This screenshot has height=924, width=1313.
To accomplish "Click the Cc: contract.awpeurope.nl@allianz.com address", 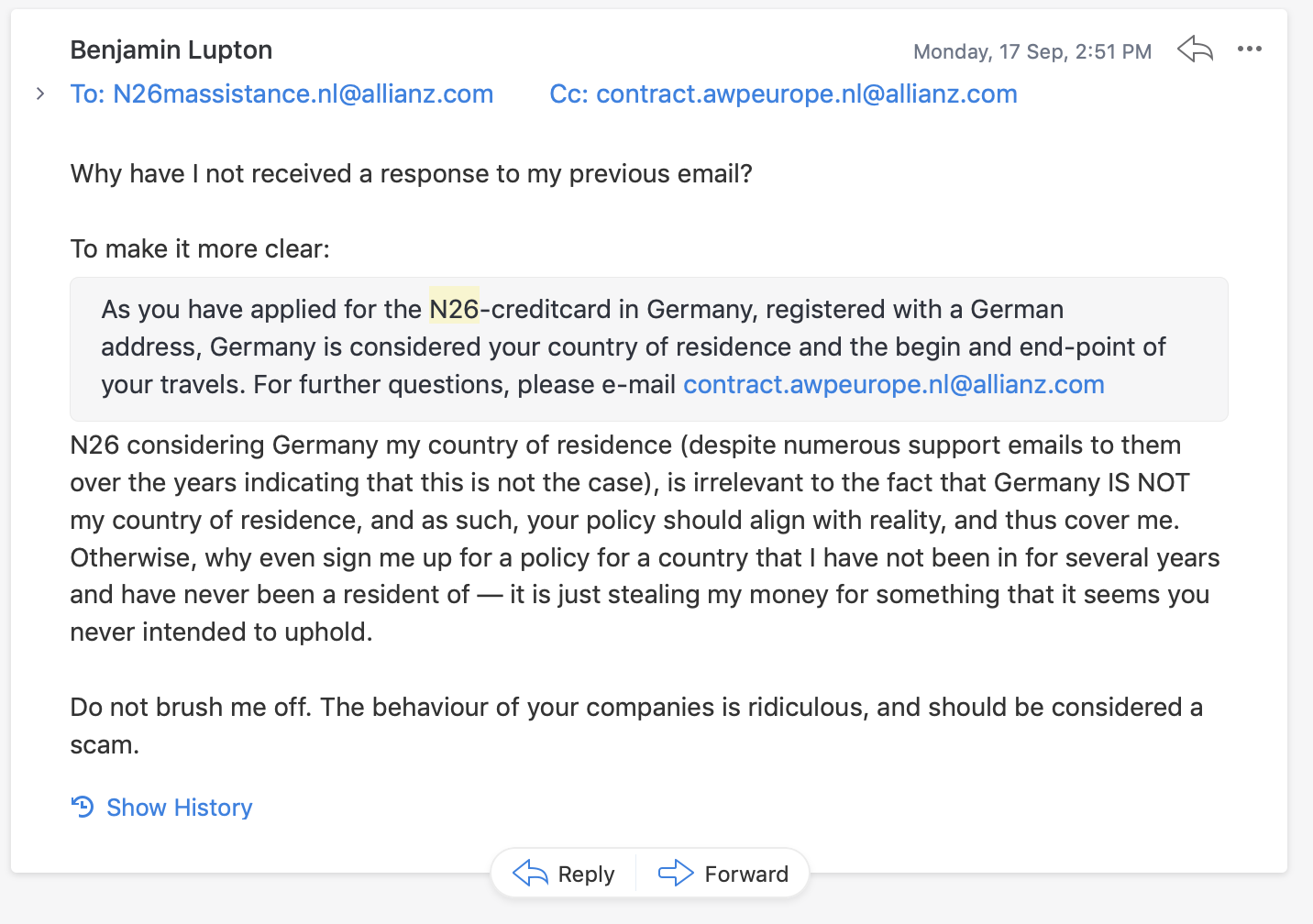I will (783, 93).
